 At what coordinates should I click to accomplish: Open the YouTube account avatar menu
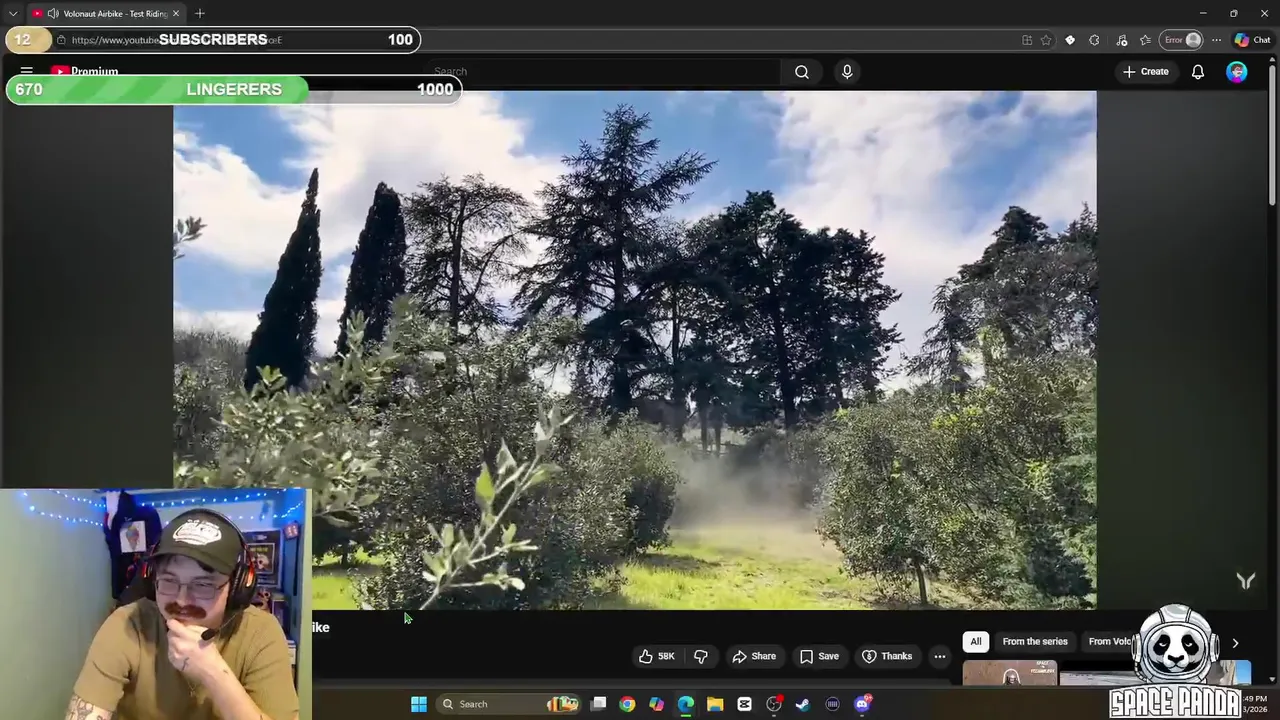click(x=1237, y=72)
